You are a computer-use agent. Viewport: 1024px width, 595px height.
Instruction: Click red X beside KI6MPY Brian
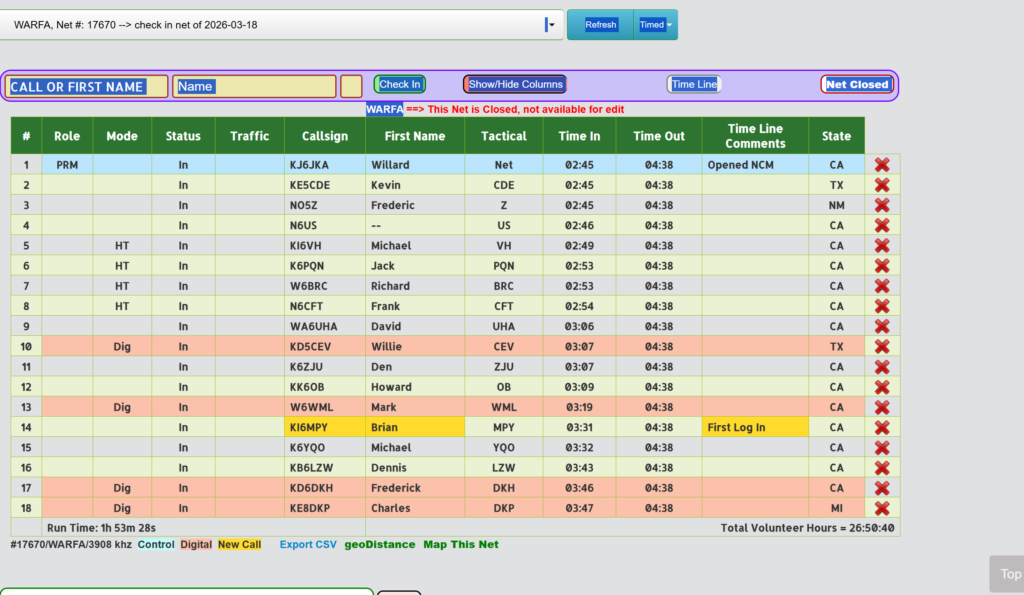[x=882, y=427]
